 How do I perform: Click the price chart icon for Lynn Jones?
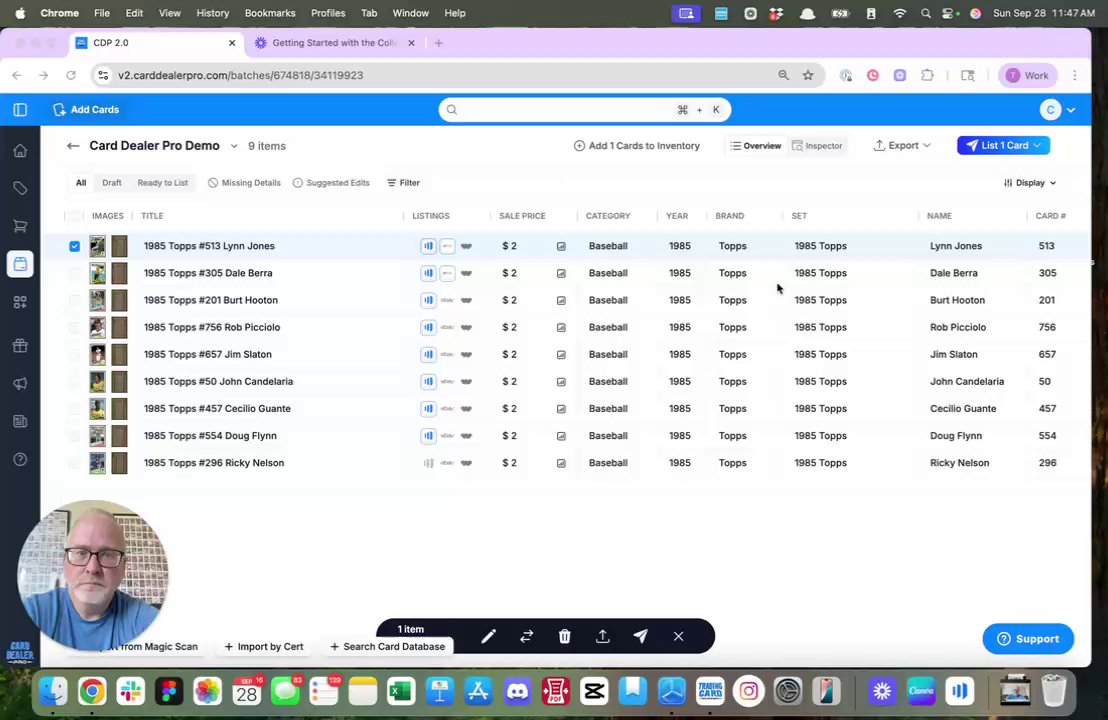[x=561, y=247]
